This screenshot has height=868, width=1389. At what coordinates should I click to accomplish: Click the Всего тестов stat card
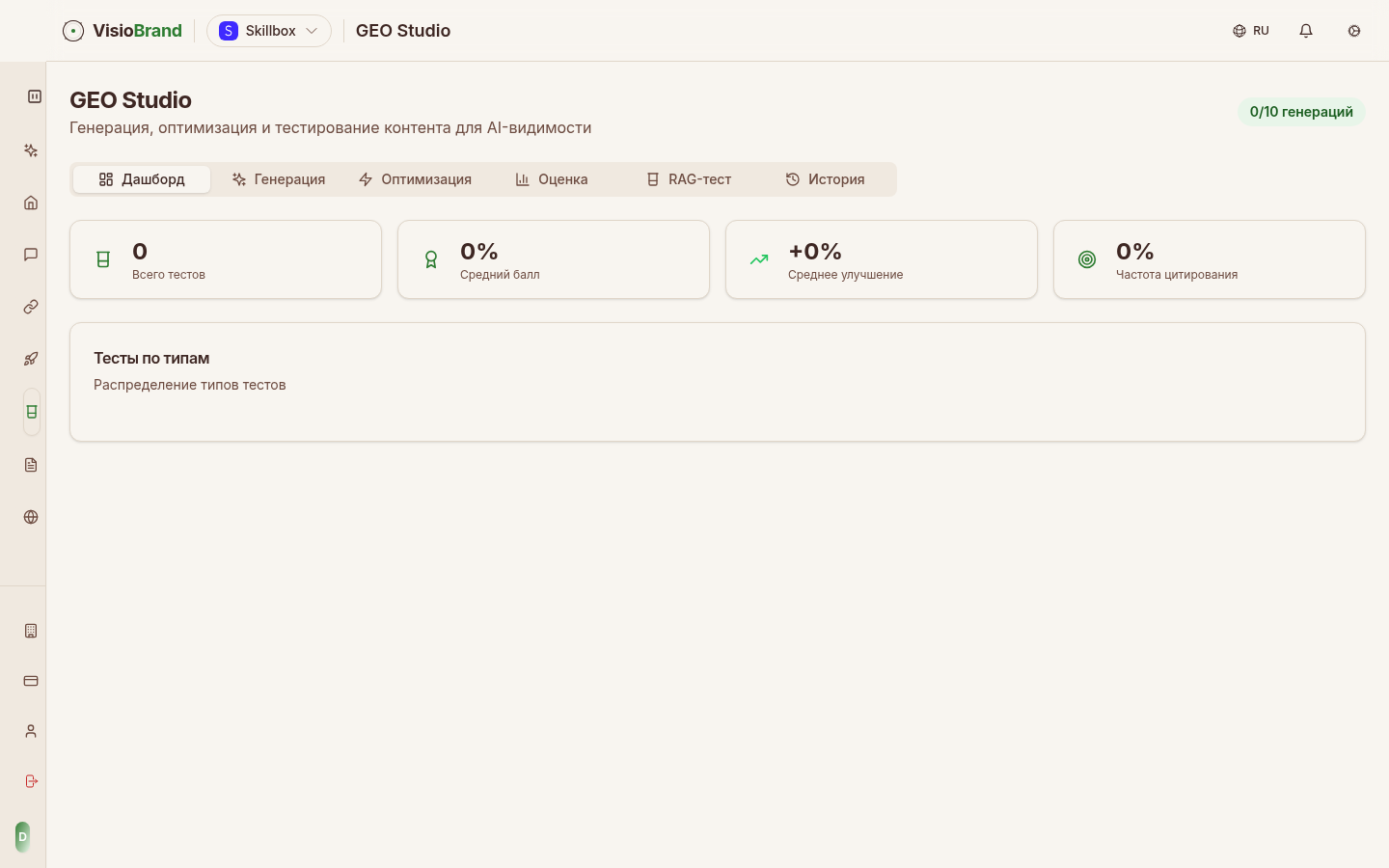click(226, 259)
